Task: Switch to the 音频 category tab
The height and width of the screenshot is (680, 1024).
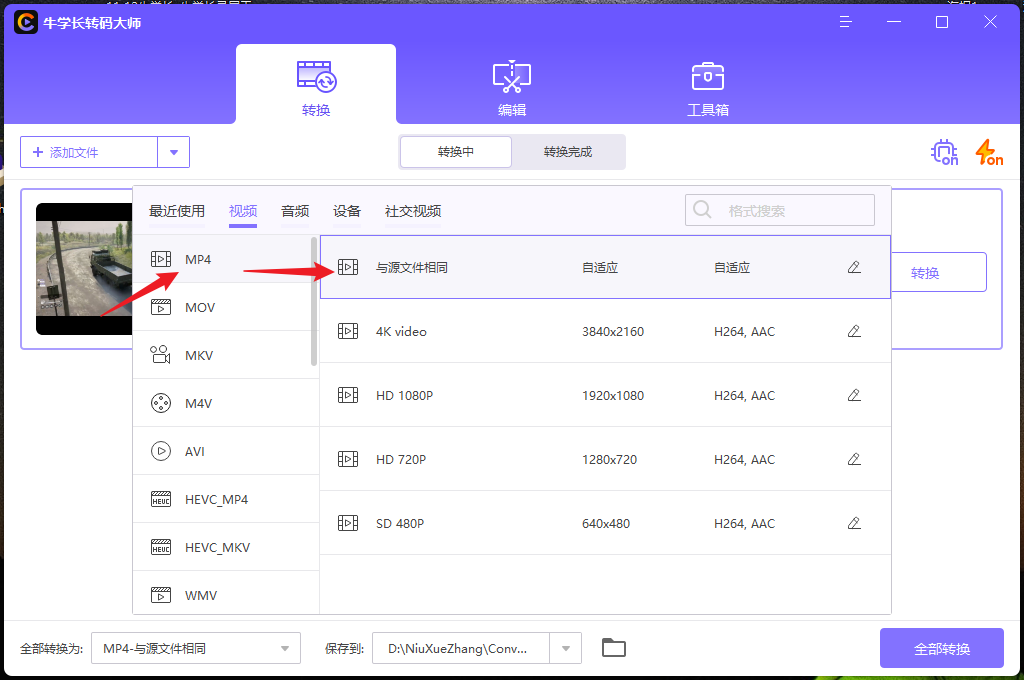Action: 294,211
